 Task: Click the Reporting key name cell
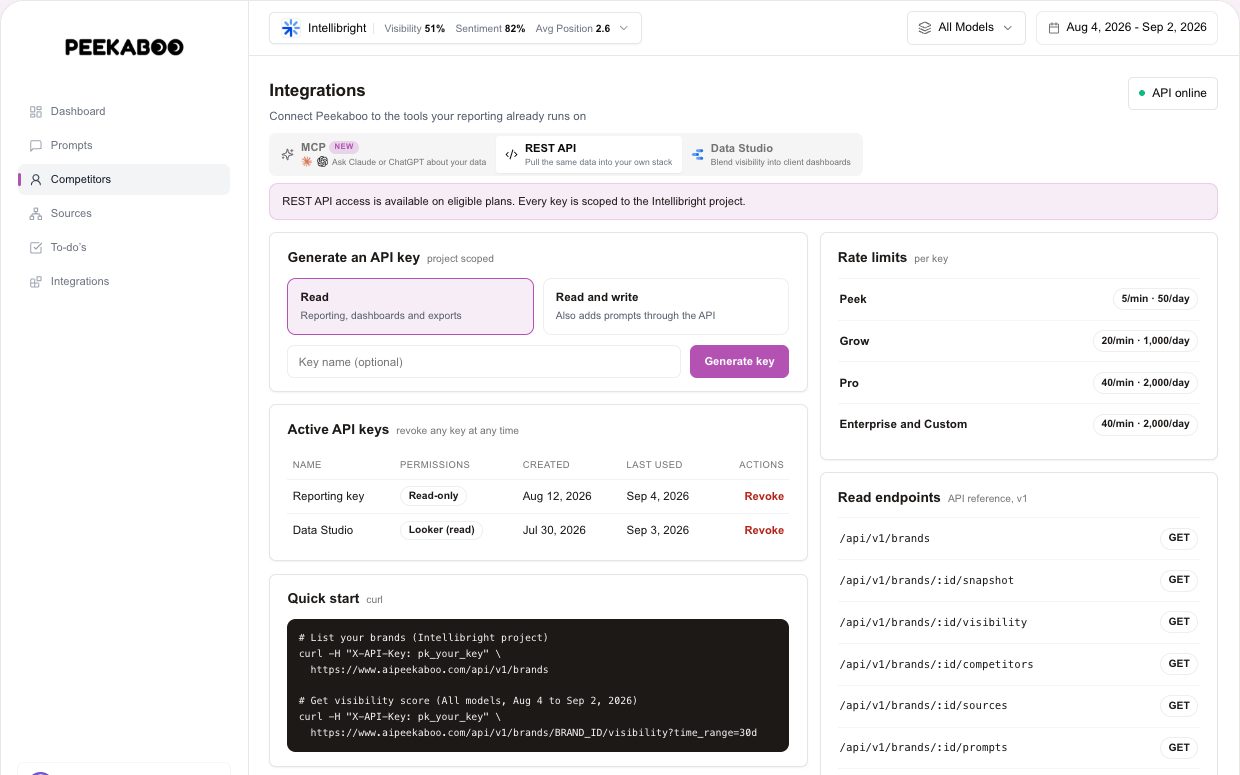click(x=328, y=497)
